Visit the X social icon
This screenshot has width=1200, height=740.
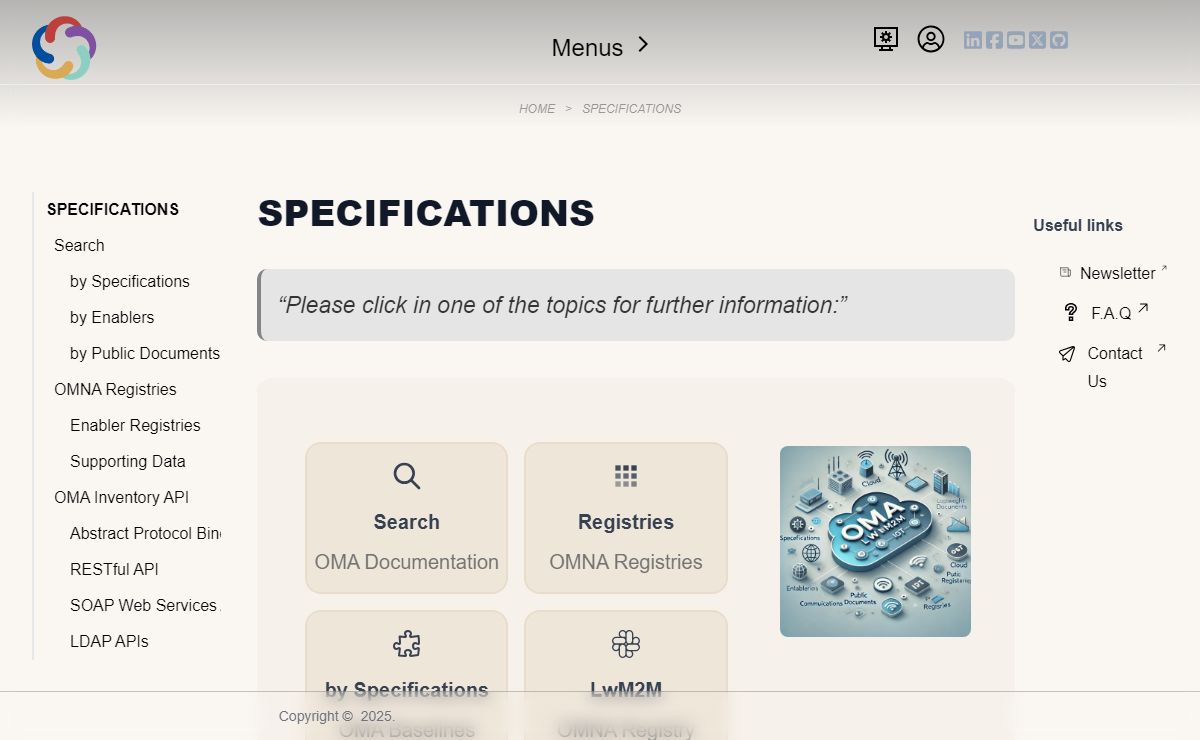[x=1037, y=40]
